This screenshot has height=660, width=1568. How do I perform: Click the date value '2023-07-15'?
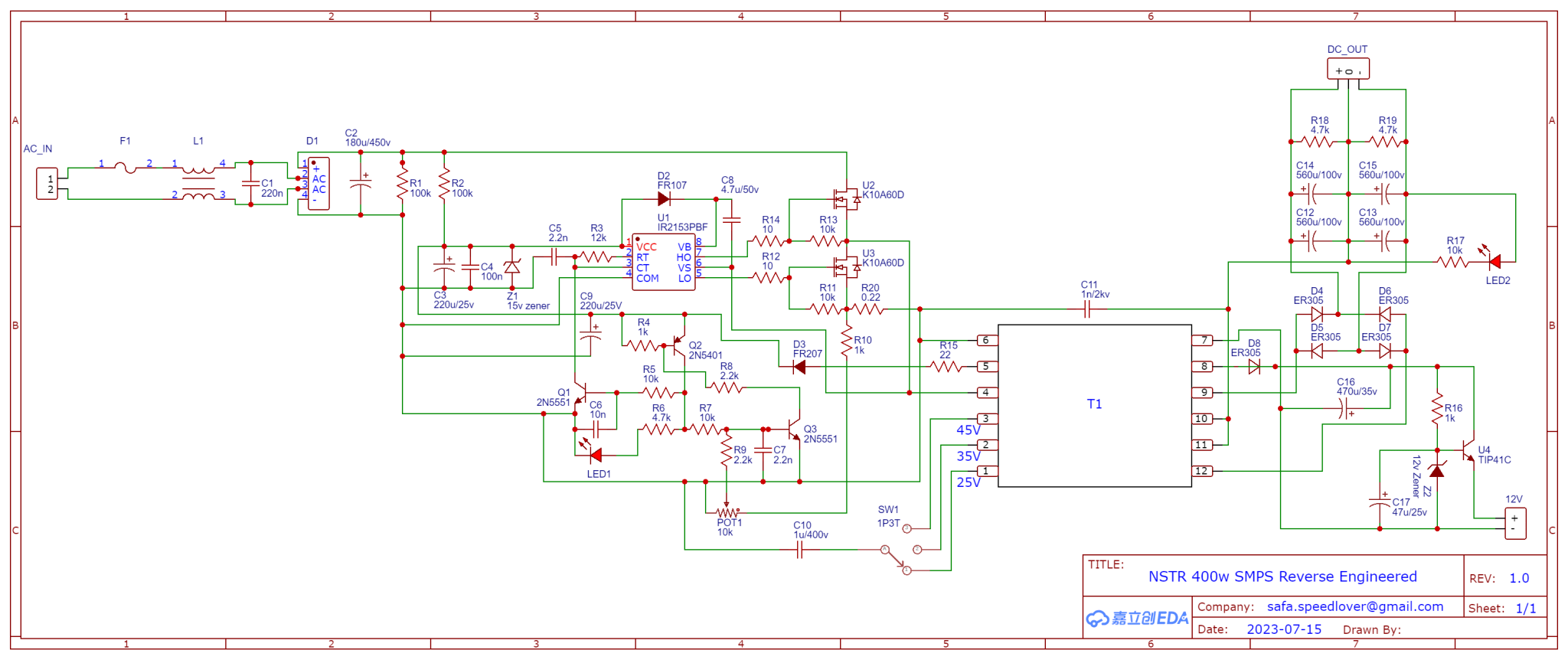point(1284,629)
